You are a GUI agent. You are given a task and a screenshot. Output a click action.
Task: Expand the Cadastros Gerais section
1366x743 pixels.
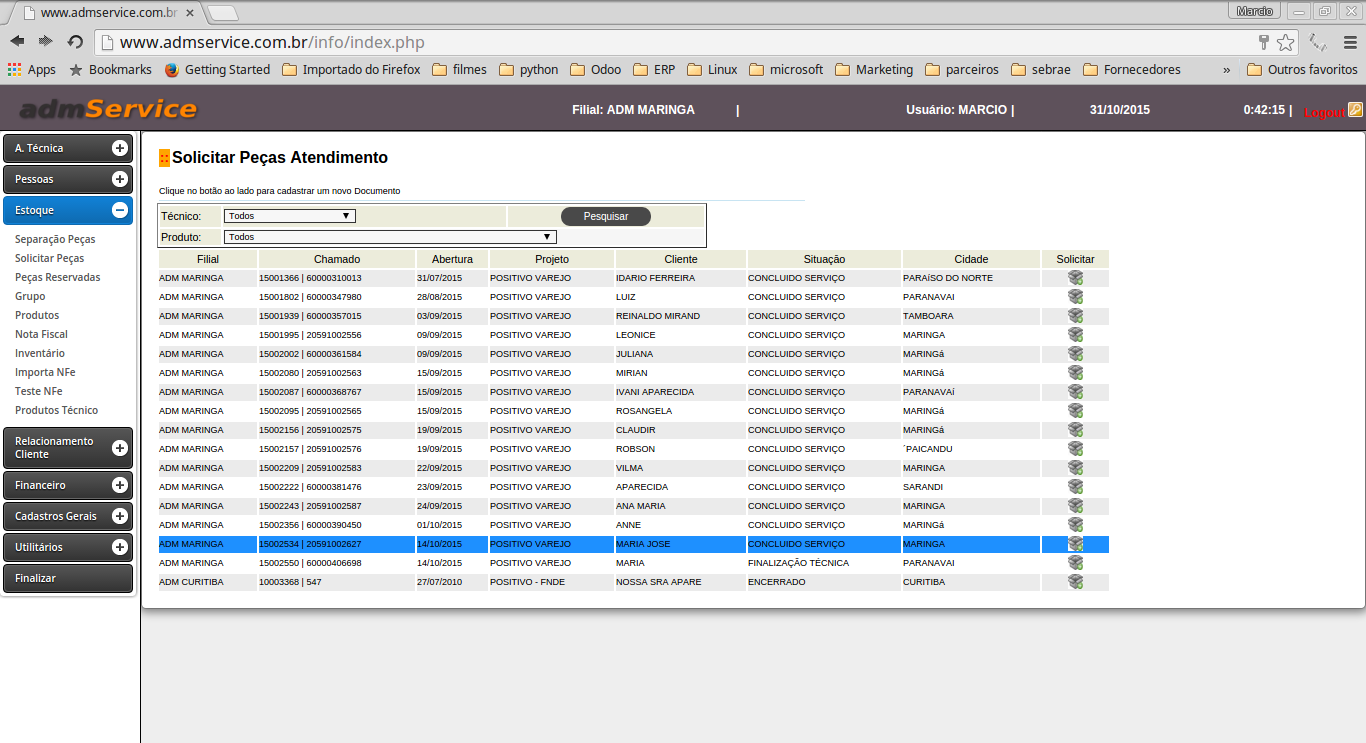119,516
